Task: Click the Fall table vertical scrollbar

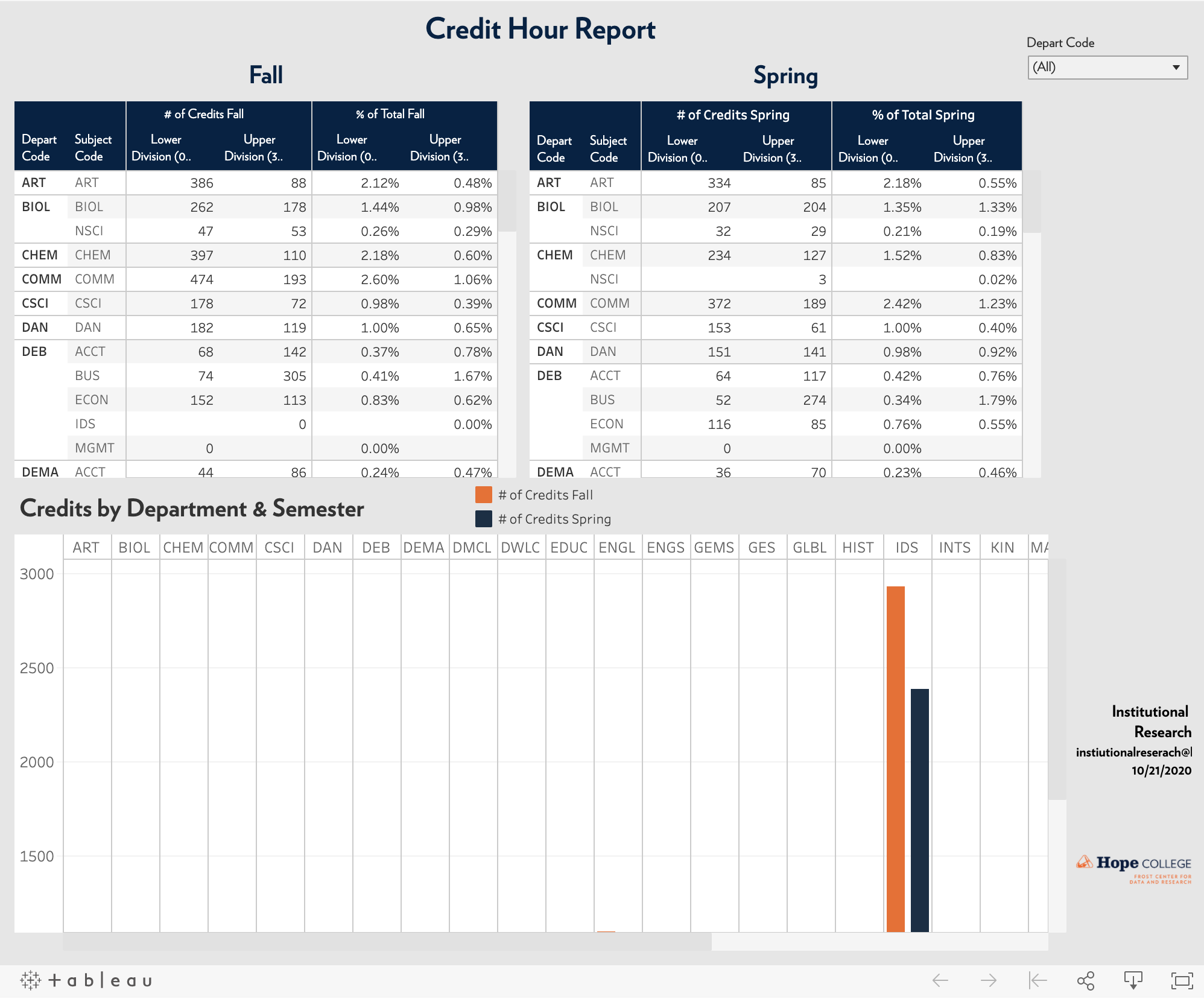Action: (507, 201)
